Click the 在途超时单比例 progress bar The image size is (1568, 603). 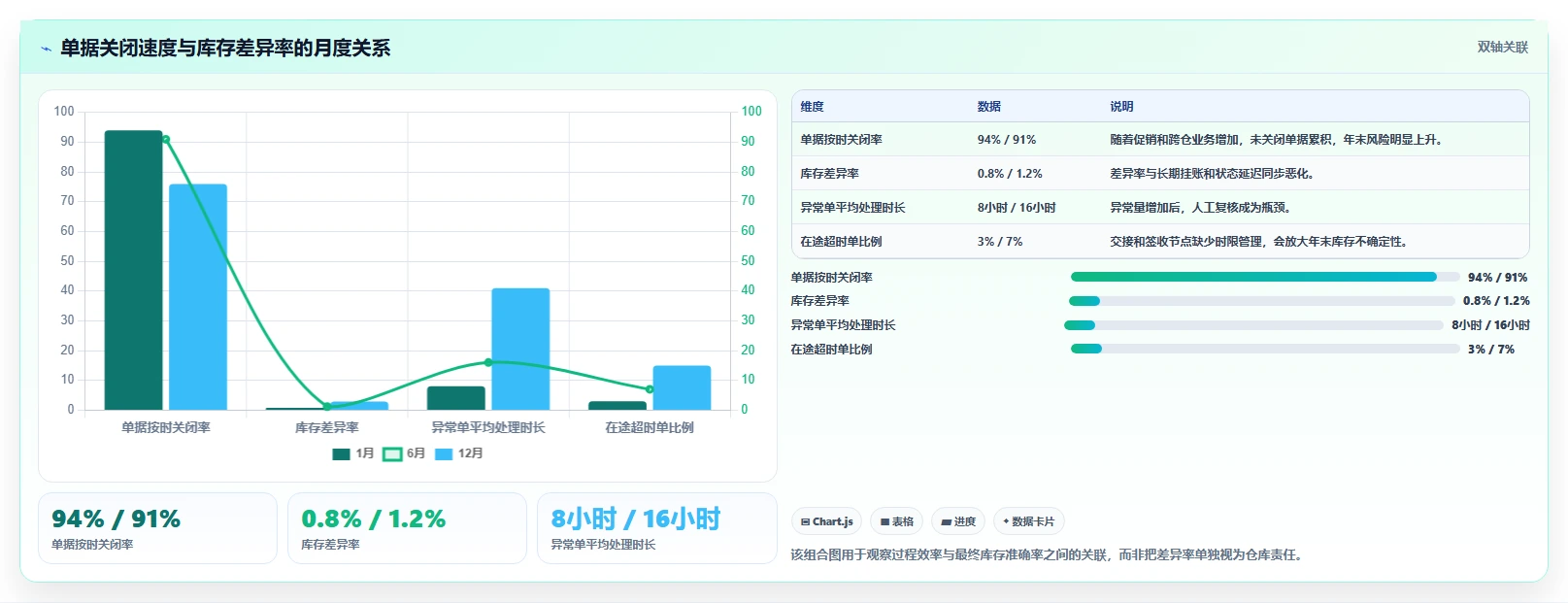pyautogui.click(x=1265, y=349)
